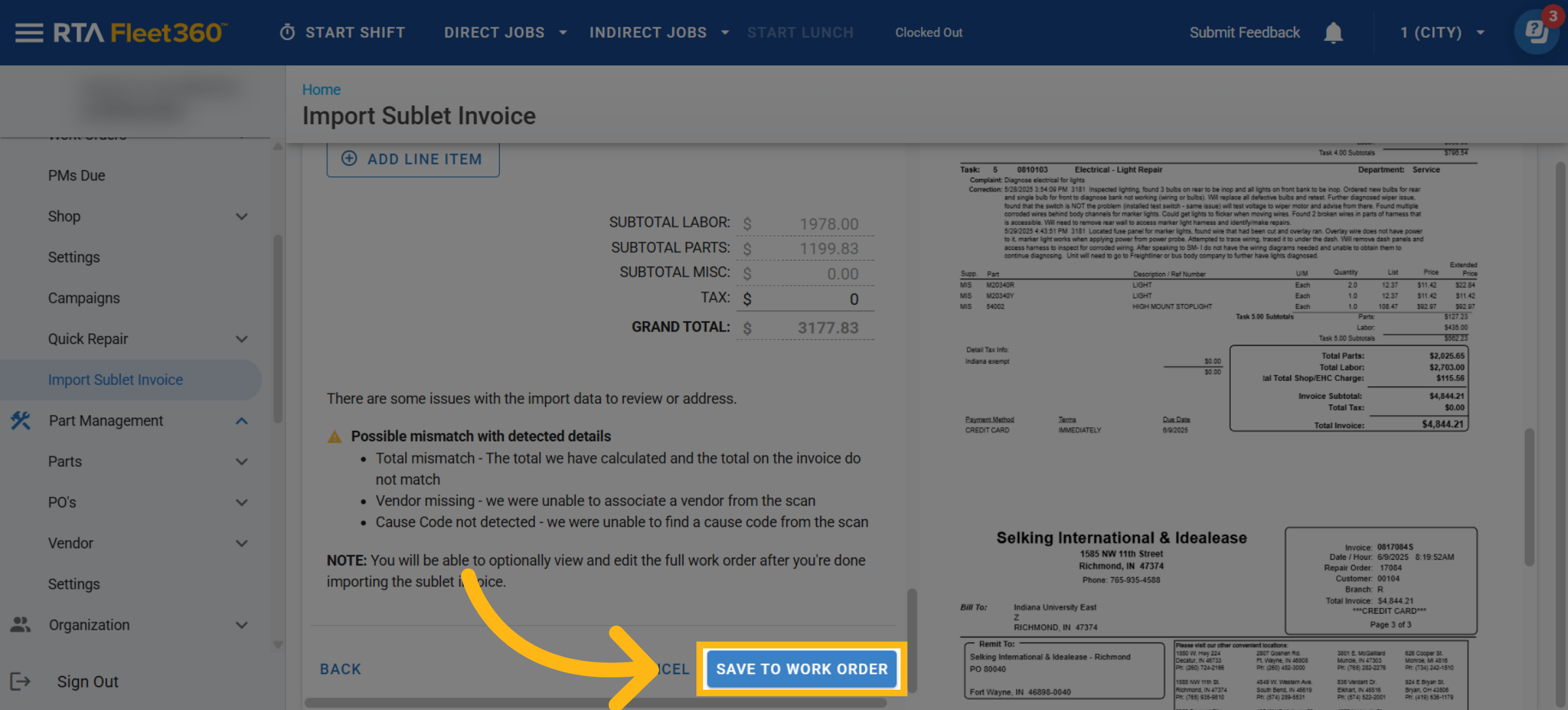The height and width of the screenshot is (710, 1568).
Task: Follow the Home breadcrumb link
Action: tap(321, 90)
